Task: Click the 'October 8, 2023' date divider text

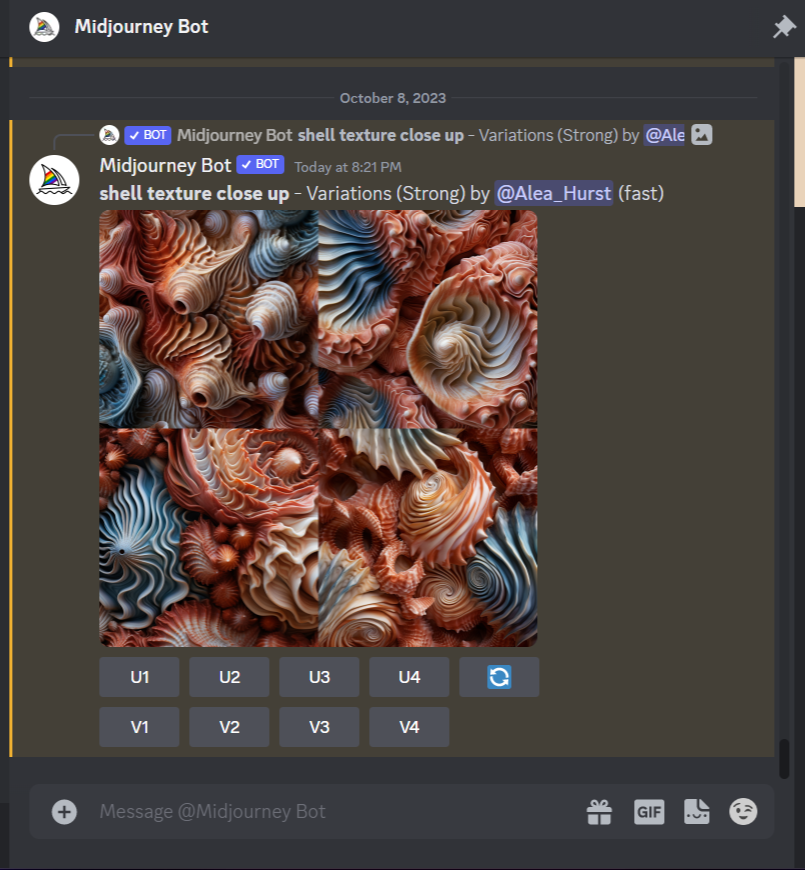Action: point(393,98)
